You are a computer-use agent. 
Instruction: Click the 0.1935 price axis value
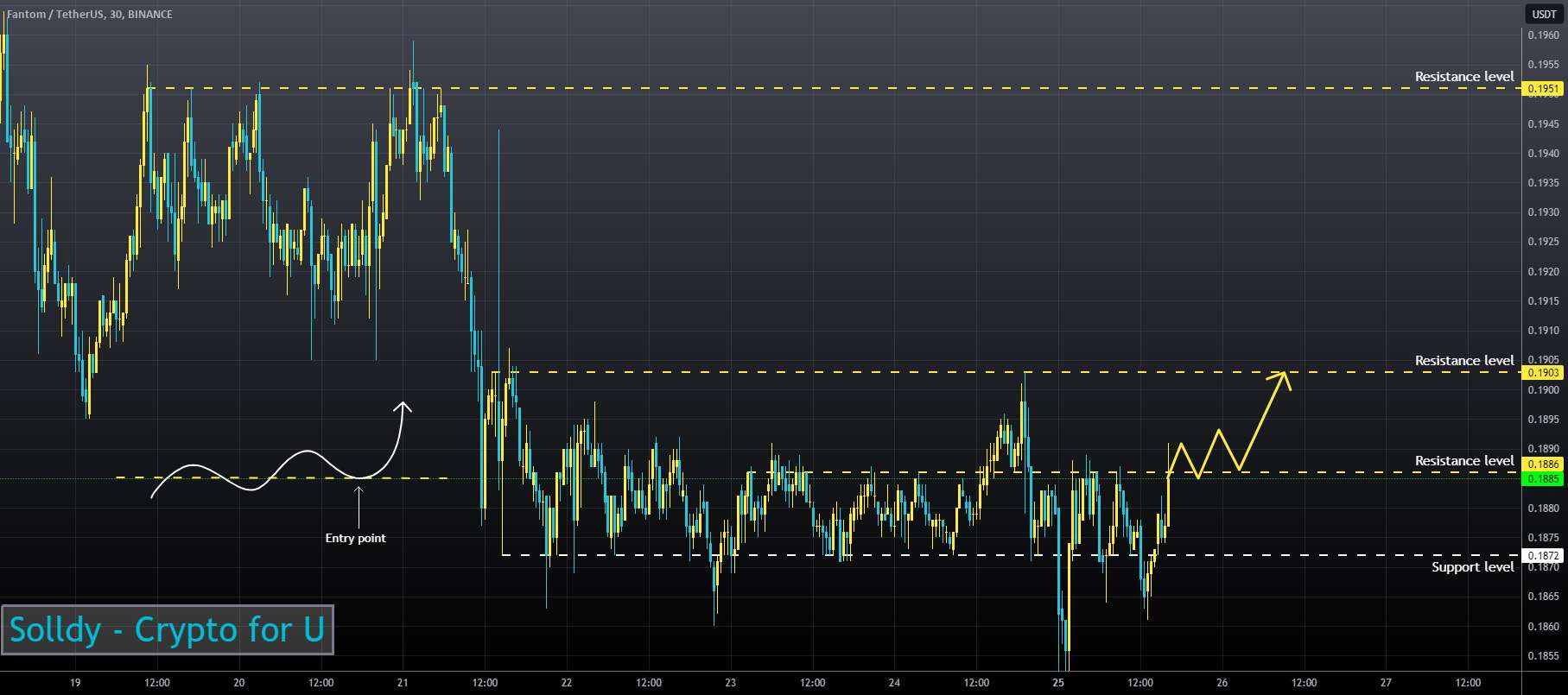pos(1543,183)
